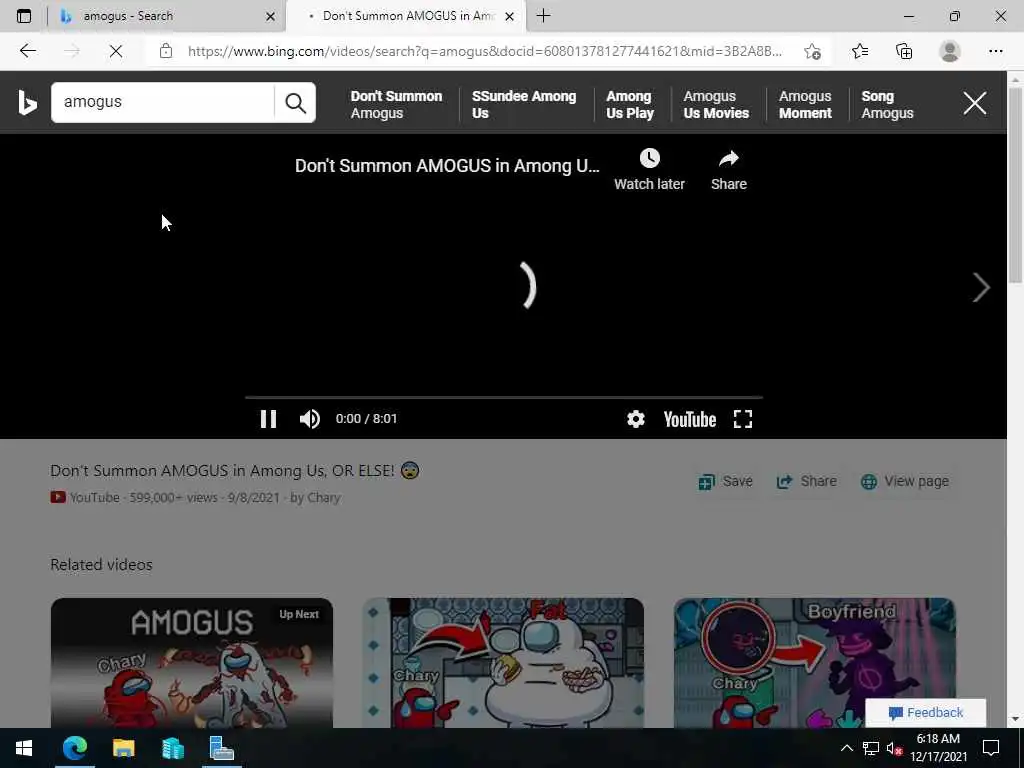Open the Boyfriend related video thumbnail
The height and width of the screenshot is (768, 1024).
click(x=814, y=663)
